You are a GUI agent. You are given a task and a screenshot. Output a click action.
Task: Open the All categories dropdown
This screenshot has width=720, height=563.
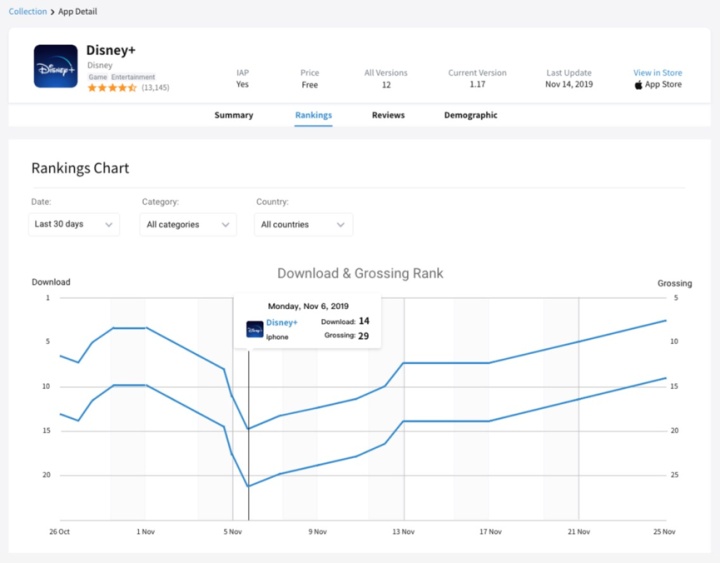tap(188, 225)
